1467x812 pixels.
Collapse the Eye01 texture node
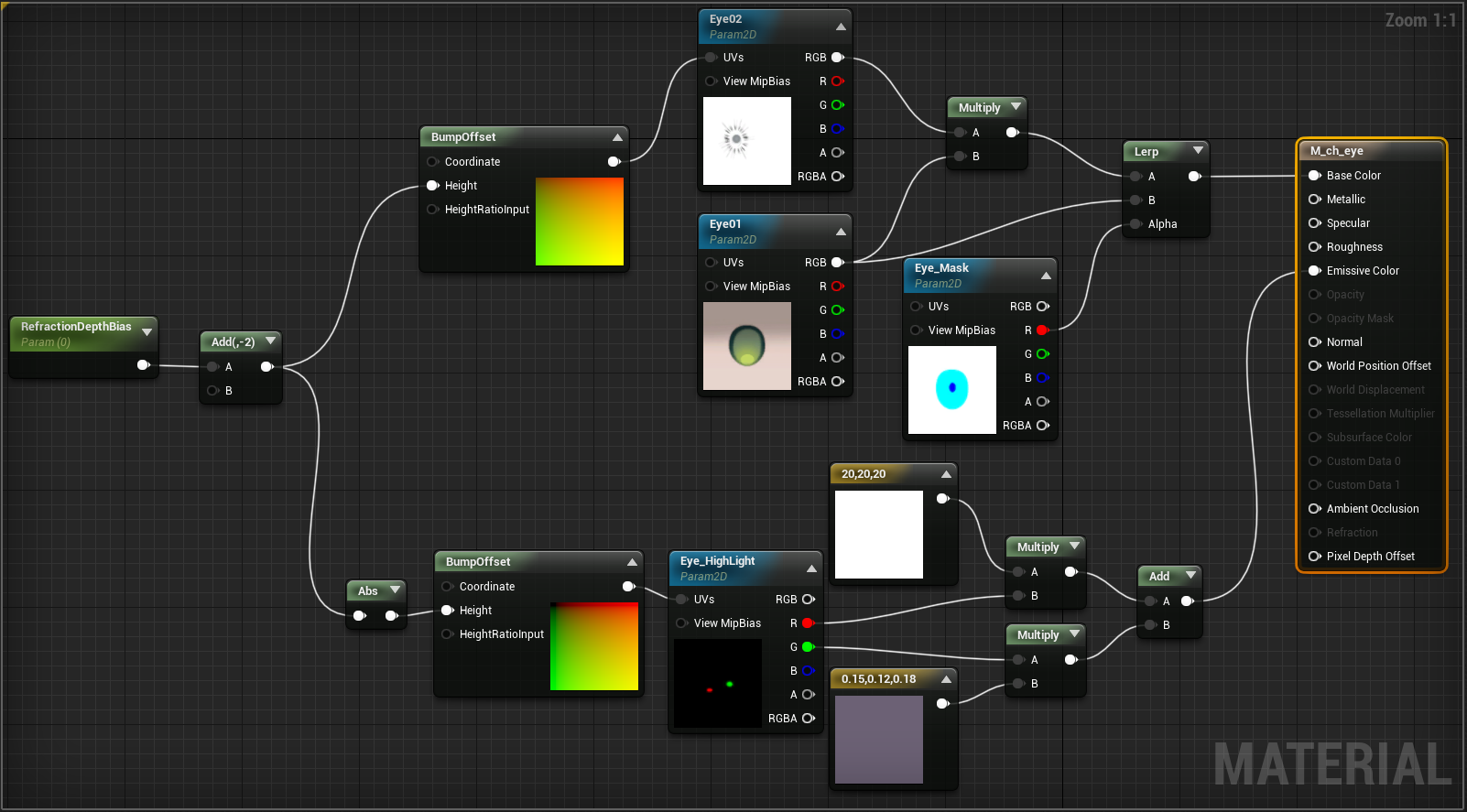(841, 232)
